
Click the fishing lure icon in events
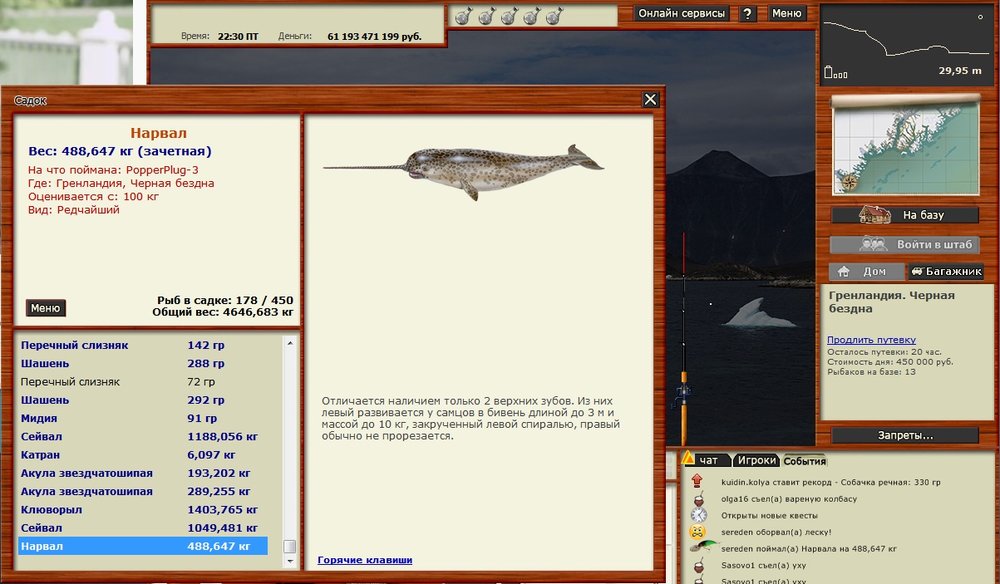click(x=699, y=549)
